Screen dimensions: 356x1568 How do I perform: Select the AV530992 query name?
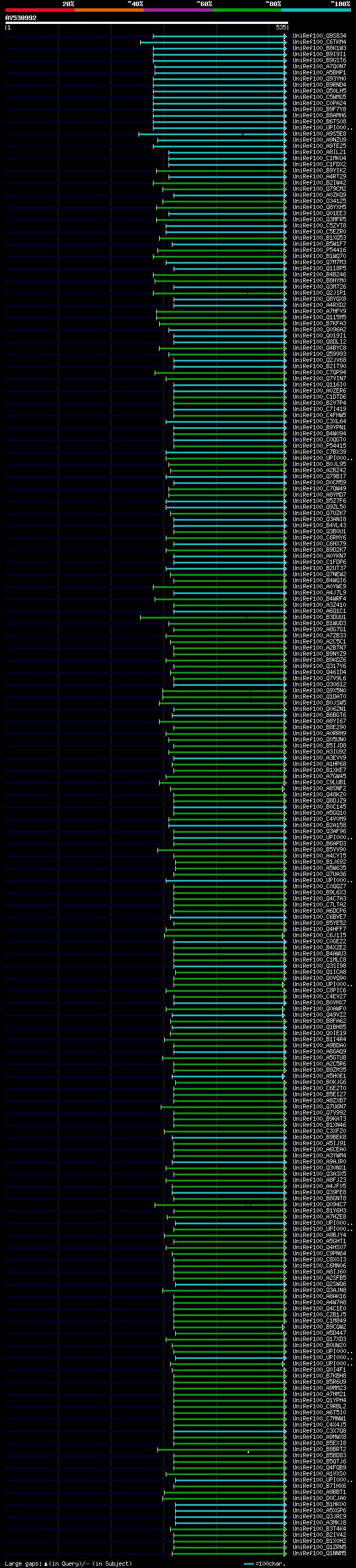click(x=21, y=18)
